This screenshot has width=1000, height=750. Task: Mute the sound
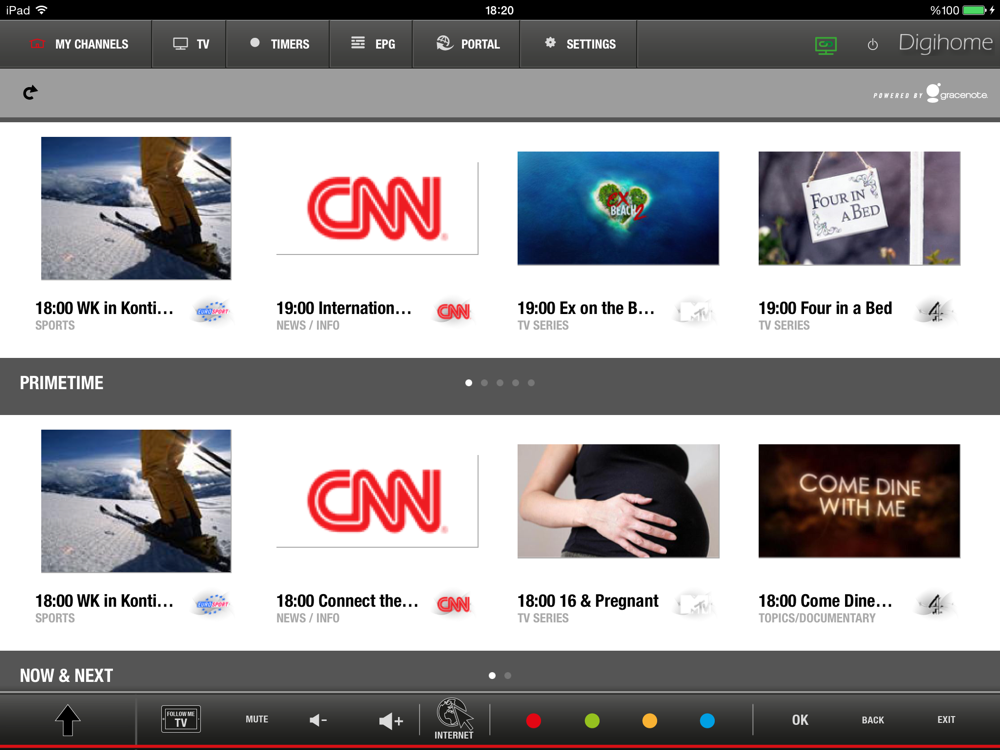tap(257, 719)
